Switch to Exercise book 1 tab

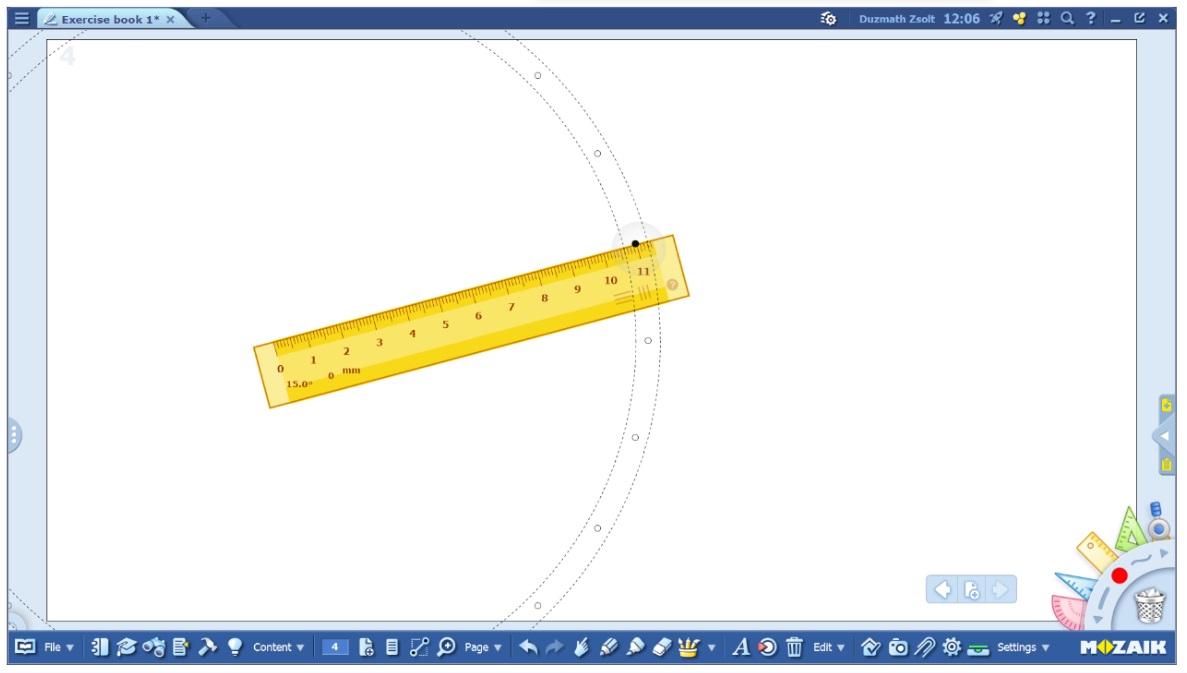(x=109, y=19)
